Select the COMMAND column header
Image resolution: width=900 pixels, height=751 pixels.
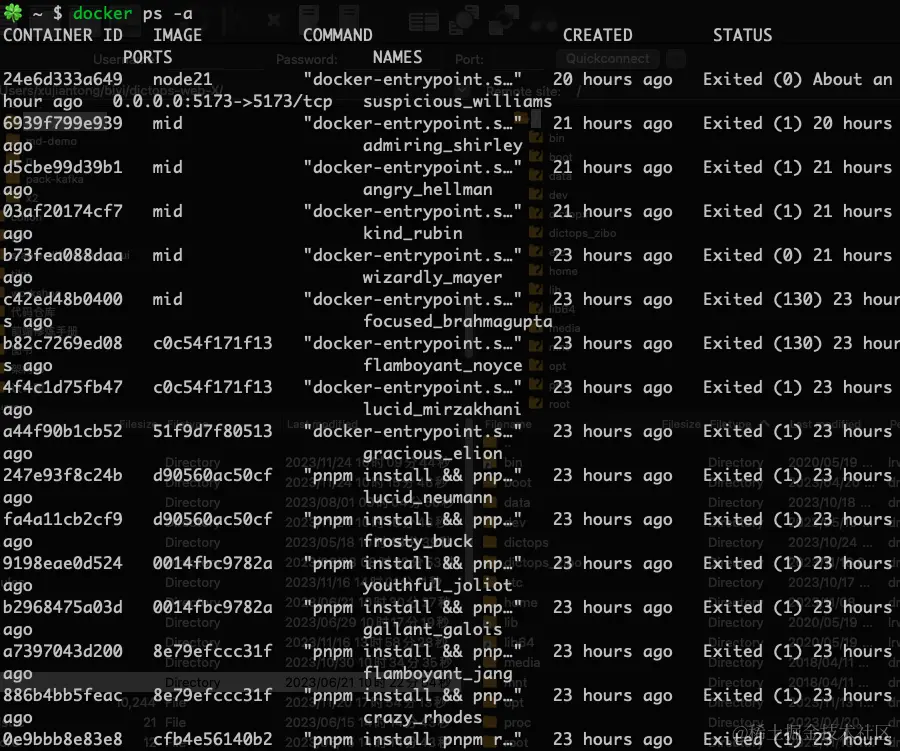[338, 35]
